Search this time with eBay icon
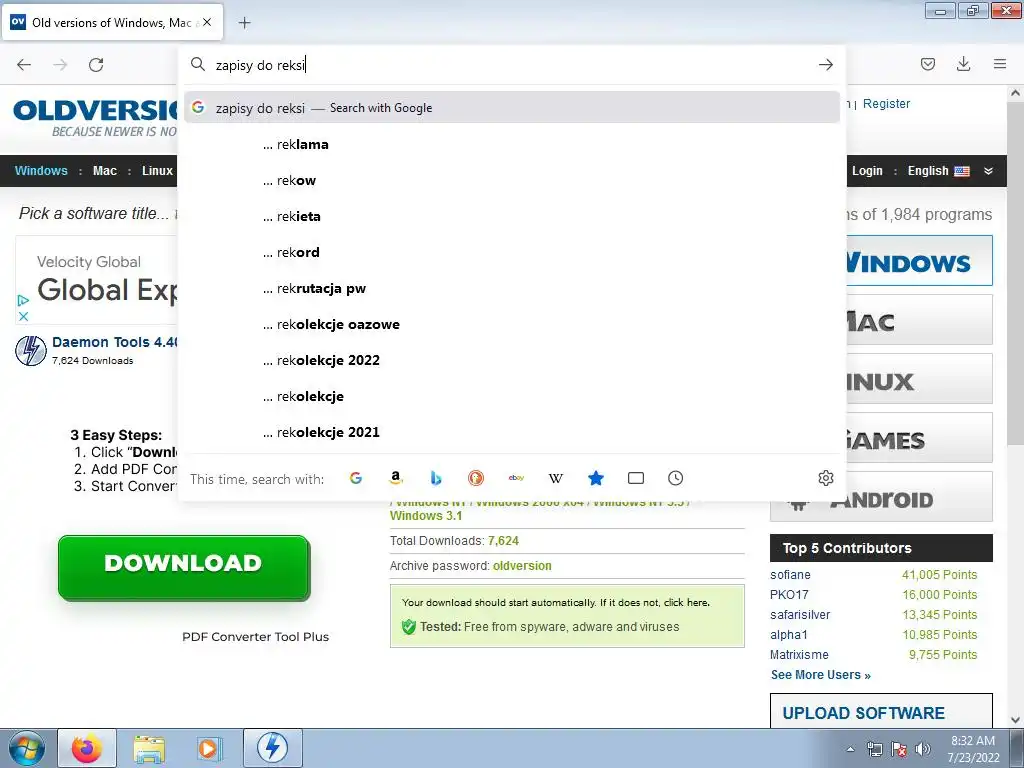 click(x=516, y=478)
